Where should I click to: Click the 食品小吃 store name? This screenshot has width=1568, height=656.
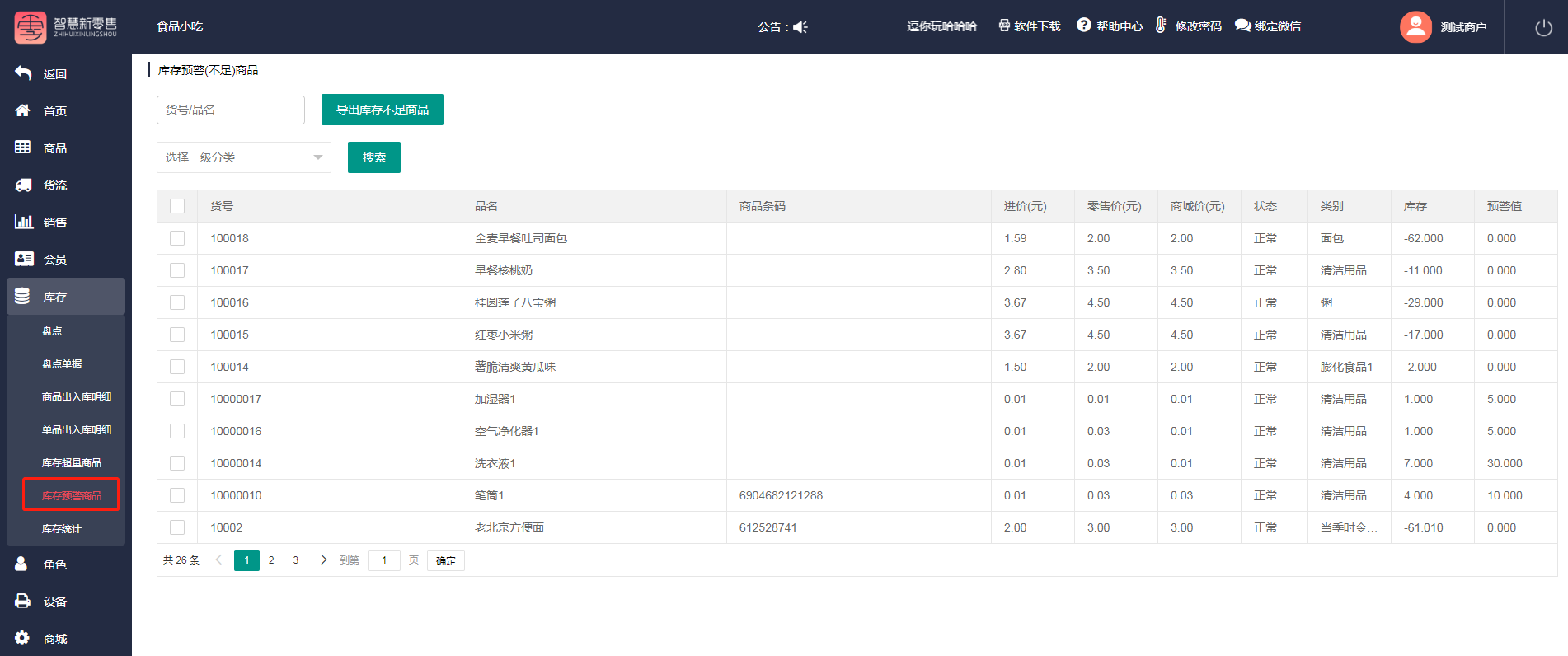tap(180, 26)
